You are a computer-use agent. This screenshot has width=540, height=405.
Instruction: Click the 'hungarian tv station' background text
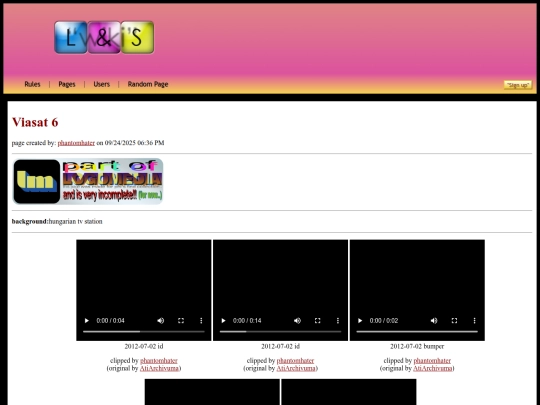(75, 221)
